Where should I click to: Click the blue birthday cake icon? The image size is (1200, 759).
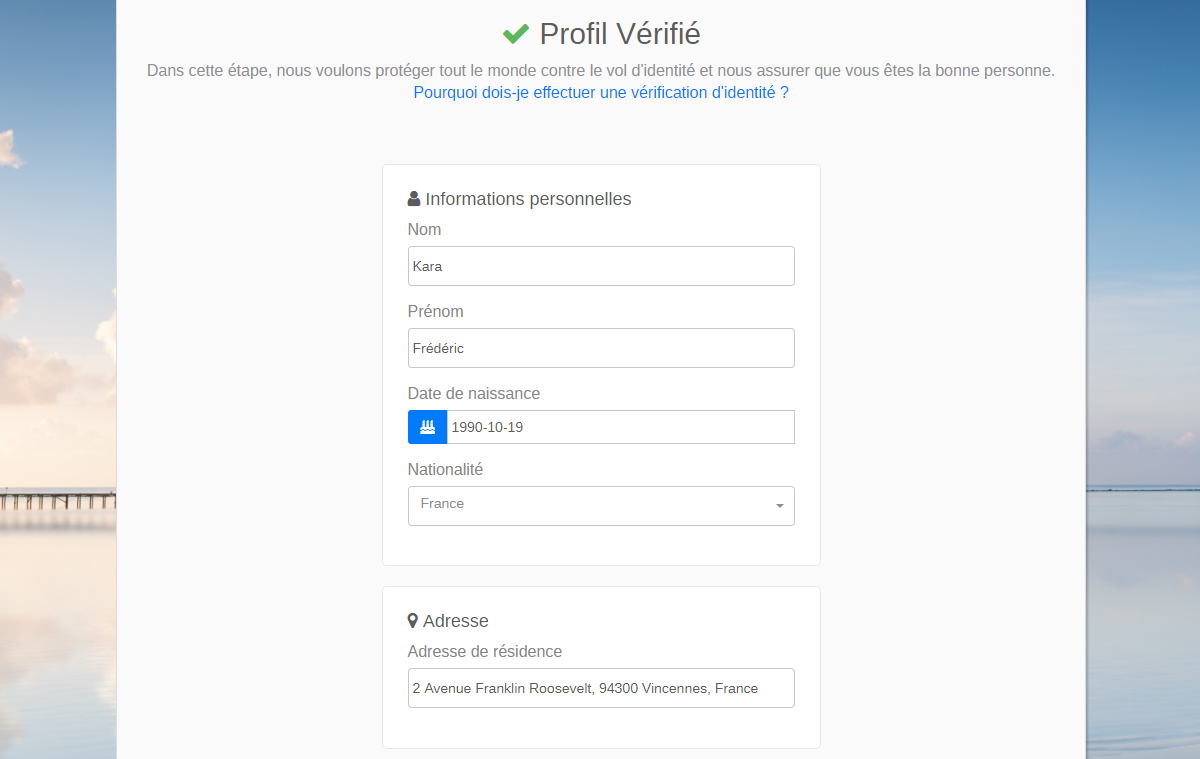click(x=427, y=427)
